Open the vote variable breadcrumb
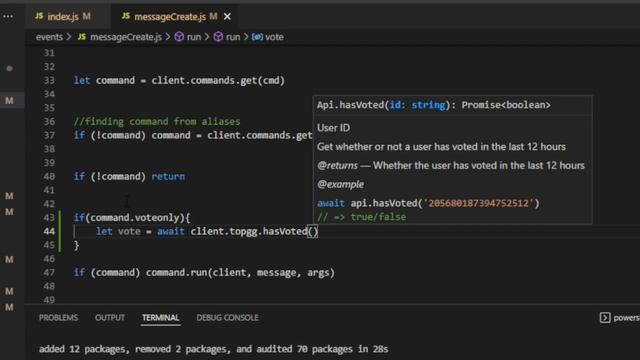640x360 pixels. (x=274, y=37)
